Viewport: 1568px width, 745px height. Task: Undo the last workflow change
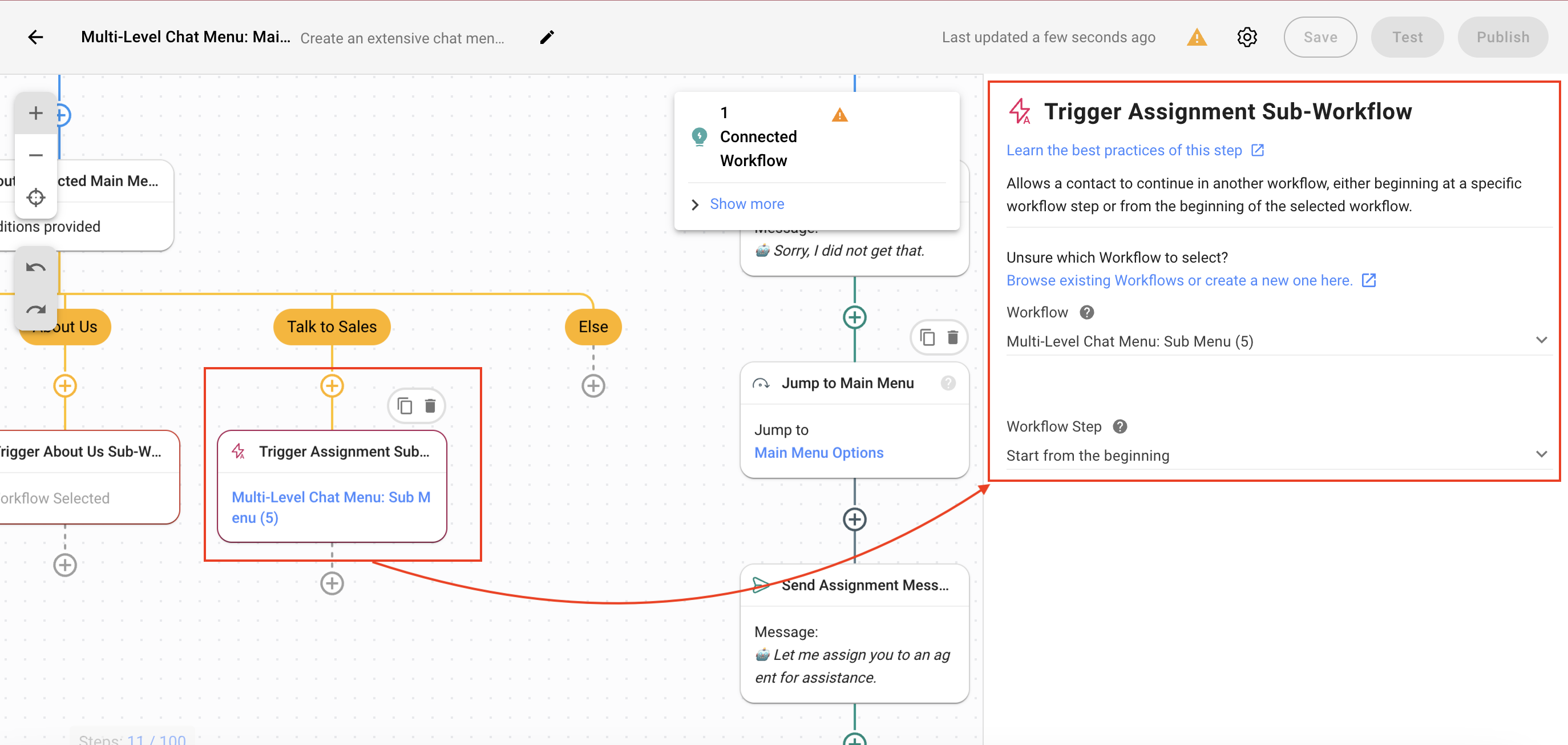click(35, 267)
